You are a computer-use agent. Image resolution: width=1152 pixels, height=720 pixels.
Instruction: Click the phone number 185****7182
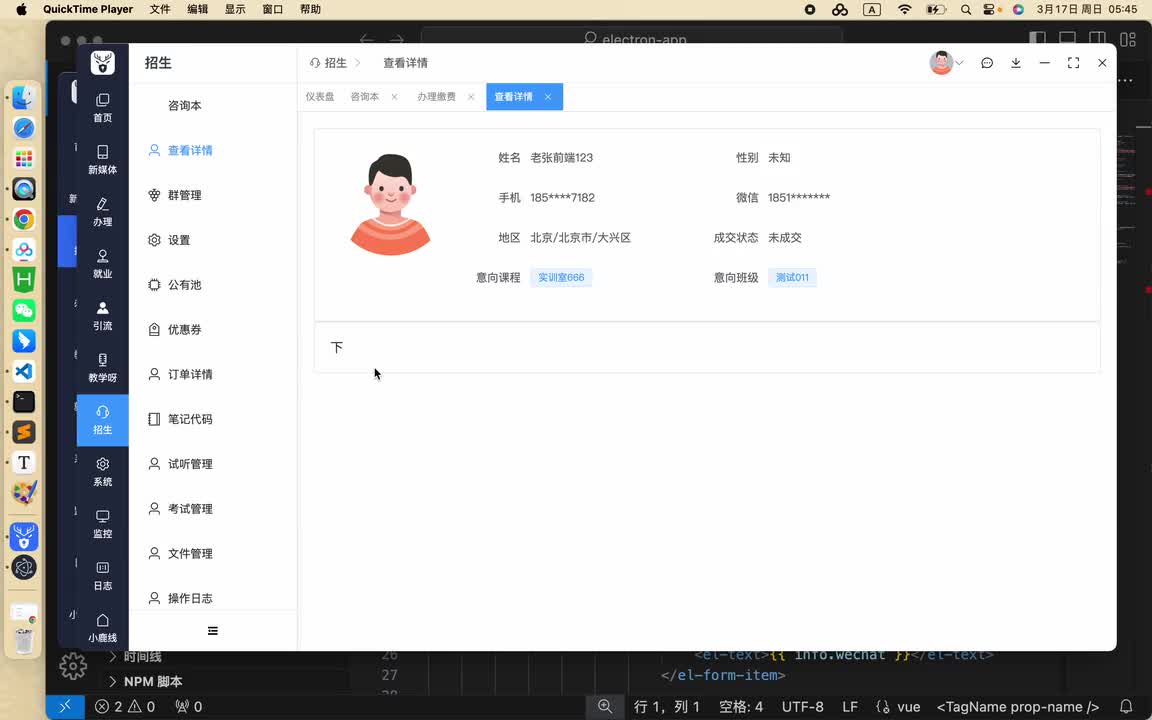click(x=563, y=198)
